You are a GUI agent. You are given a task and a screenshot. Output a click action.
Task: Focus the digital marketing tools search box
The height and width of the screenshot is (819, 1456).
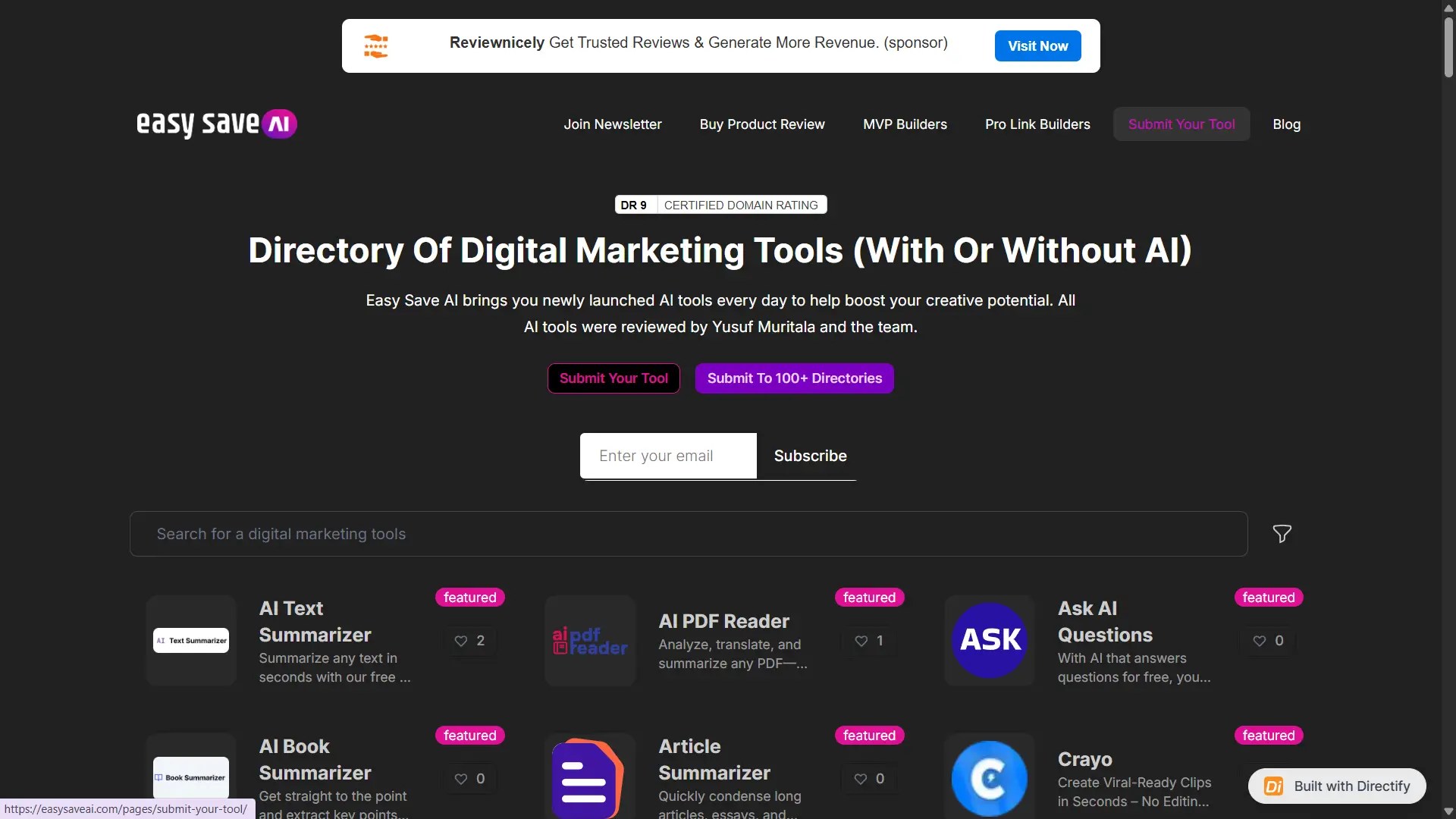[x=689, y=534]
